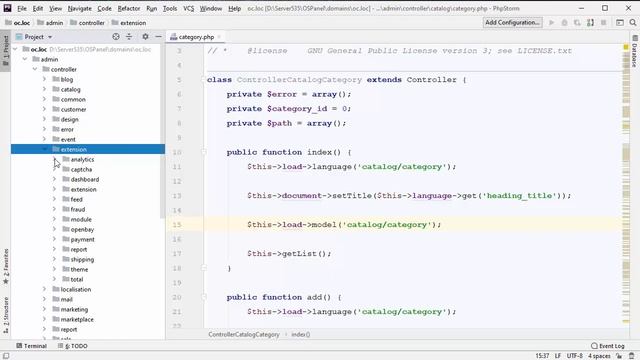Click the controller breadcrumb in navigation bar
The image size is (640, 360).
click(87, 23)
